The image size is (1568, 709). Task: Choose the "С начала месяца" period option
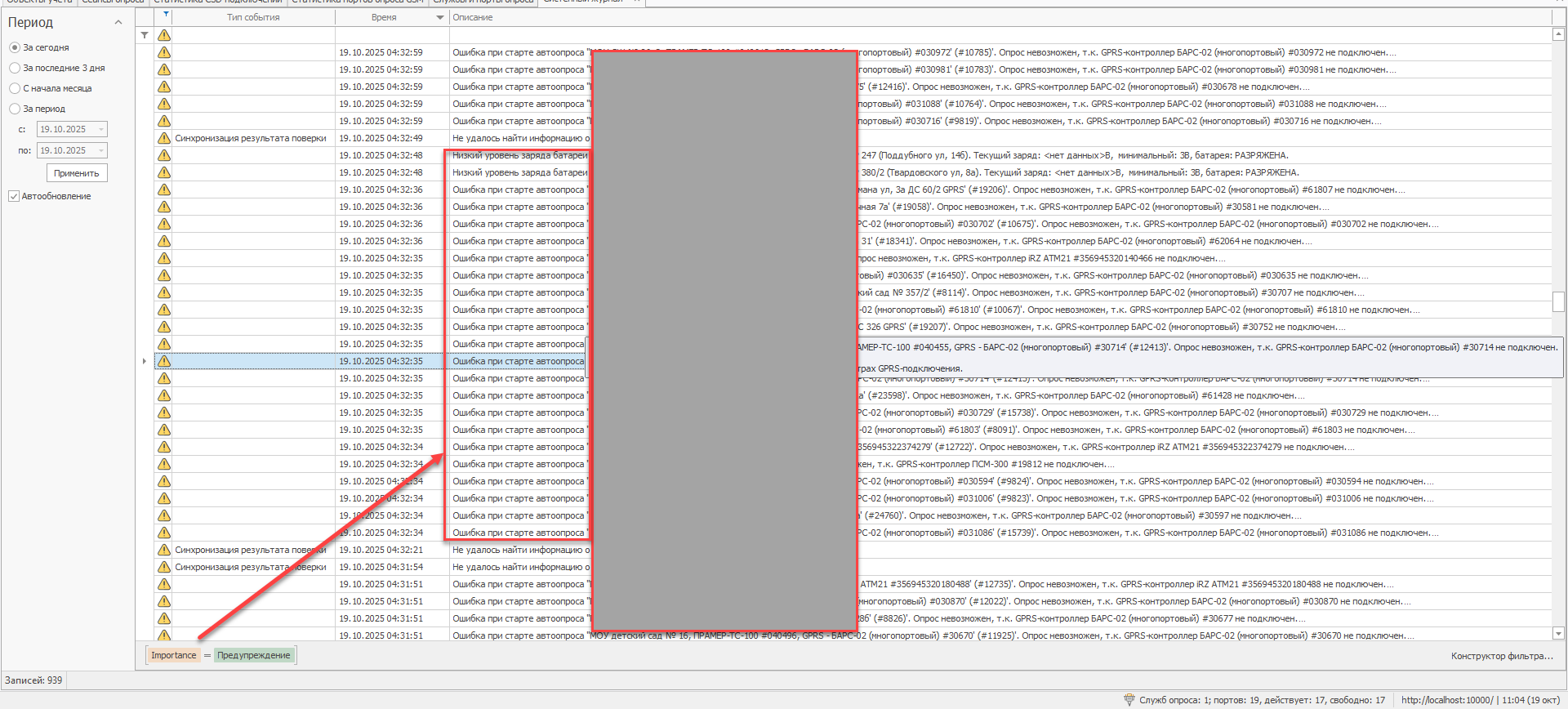[15, 88]
